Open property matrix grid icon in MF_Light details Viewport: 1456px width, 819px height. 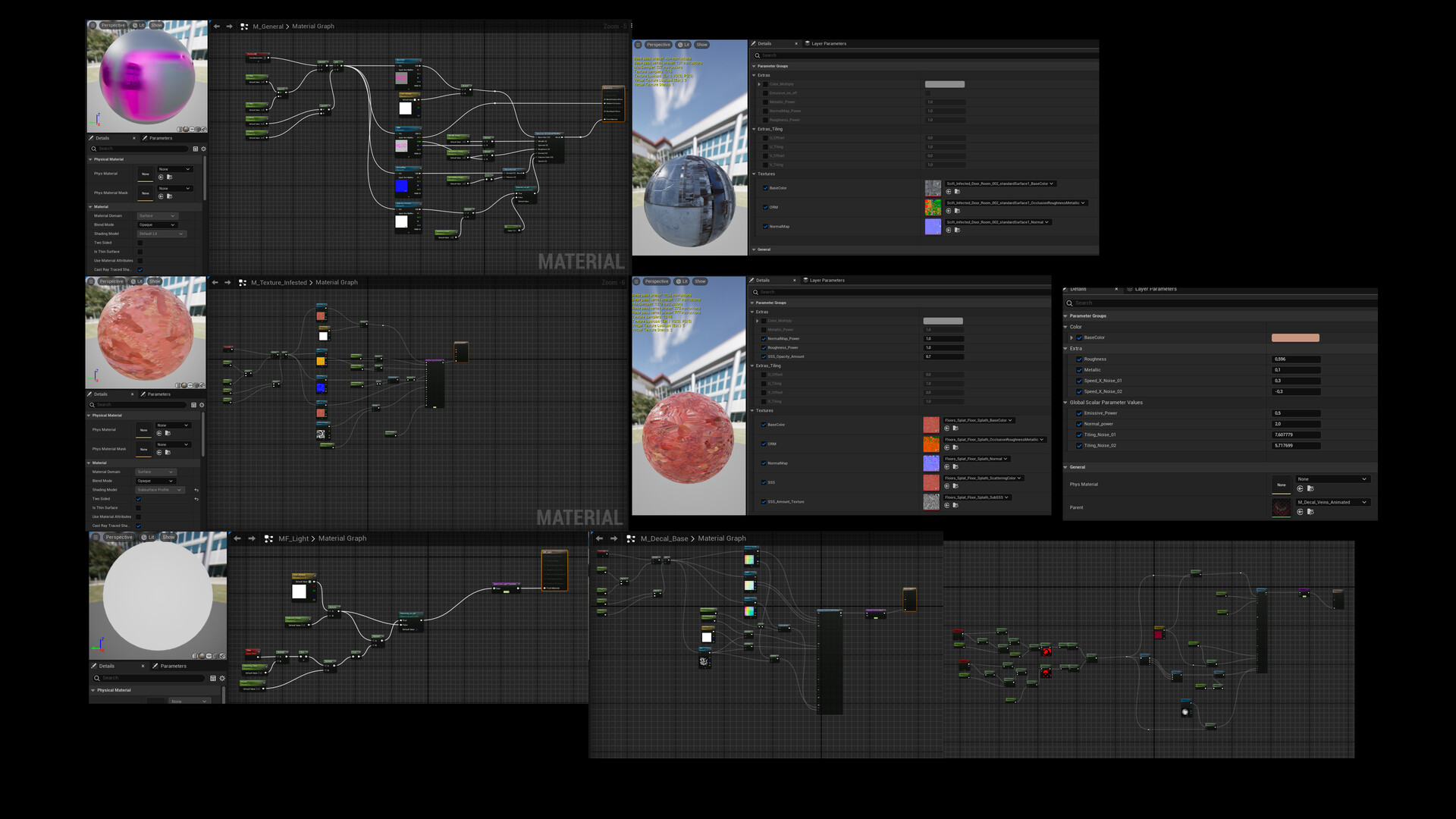pyautogui.click(x=213, y=678)
